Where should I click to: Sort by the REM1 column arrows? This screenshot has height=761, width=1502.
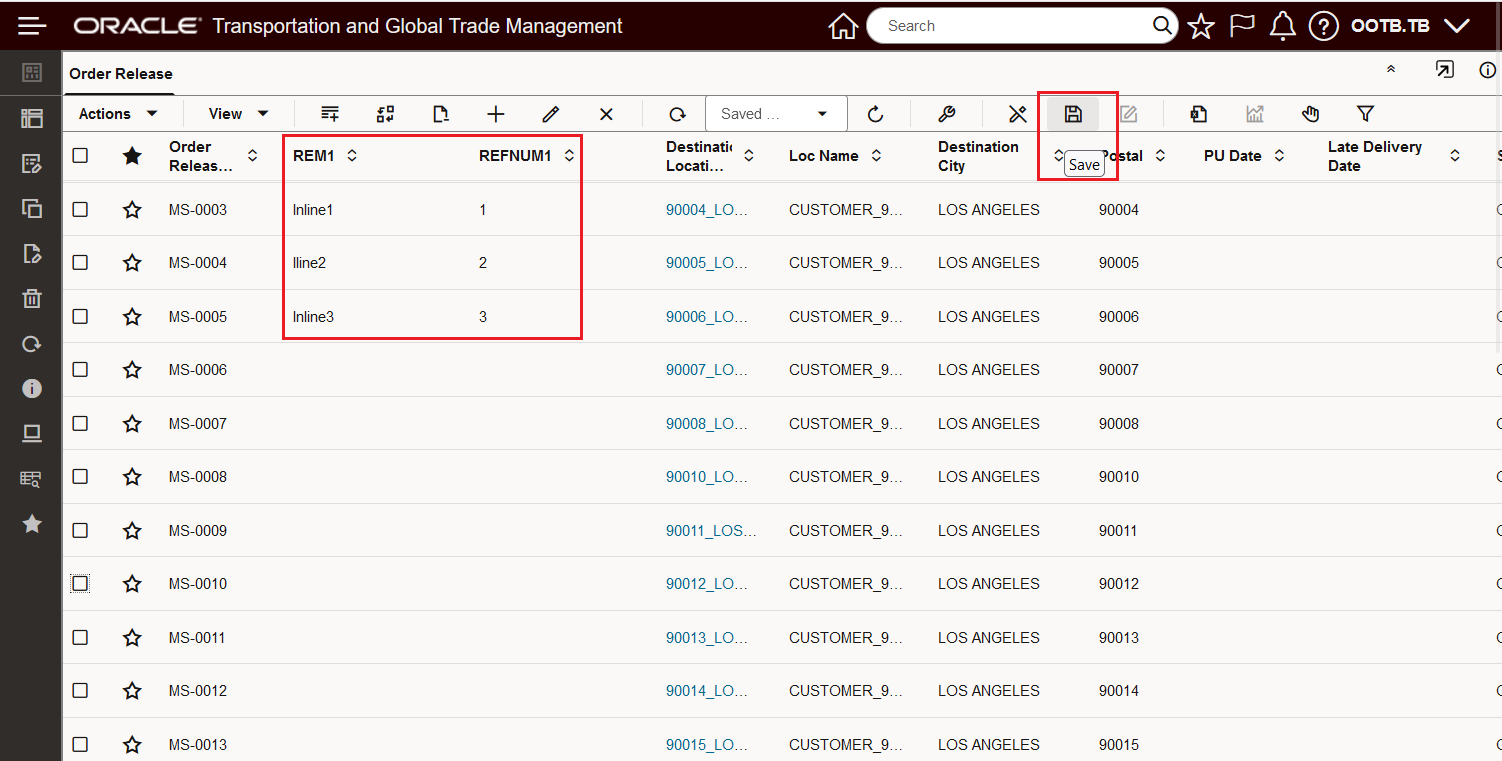pyautogui.click(x=352, y=156)
